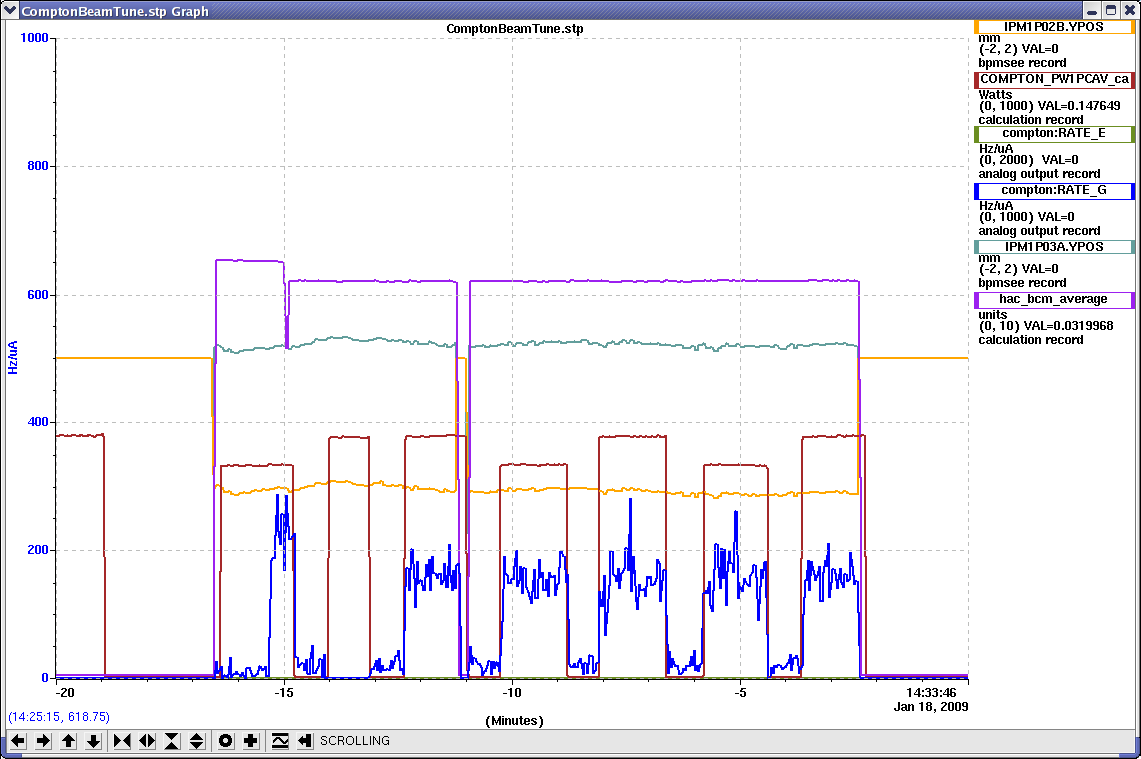
Task: Open the window menu in title bar
Action: coord(9,10)
